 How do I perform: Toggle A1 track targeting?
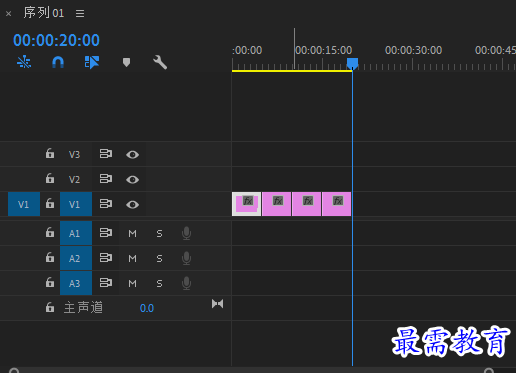(76, 233)
